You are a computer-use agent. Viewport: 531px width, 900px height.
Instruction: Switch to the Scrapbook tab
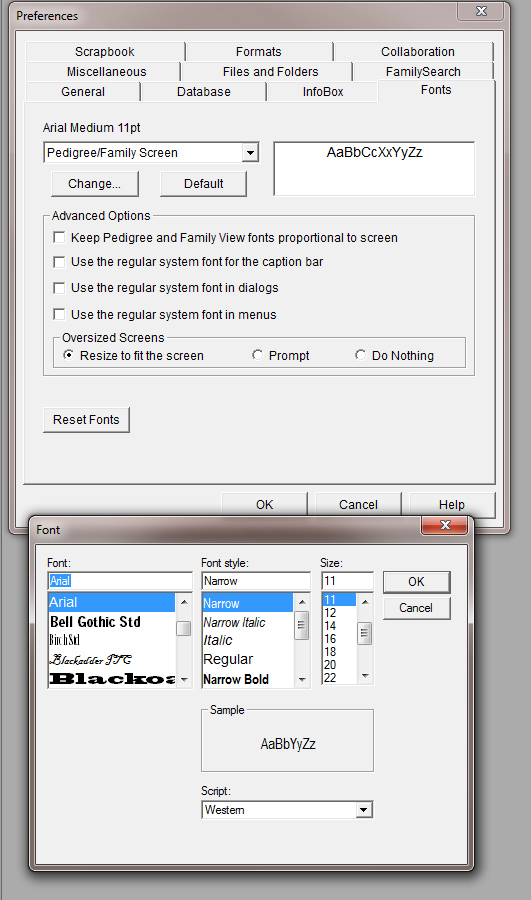point(104,52)
